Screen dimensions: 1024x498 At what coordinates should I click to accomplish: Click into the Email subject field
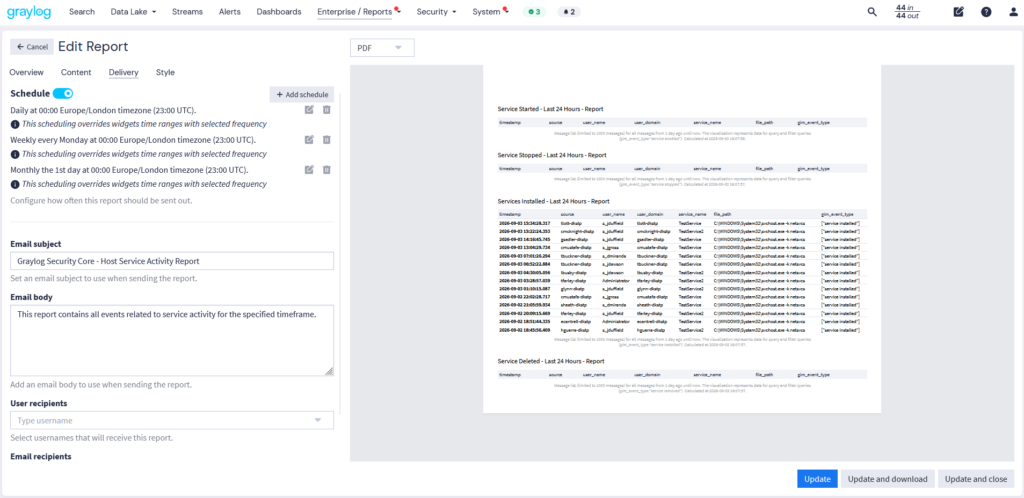(x=172, y=261)
